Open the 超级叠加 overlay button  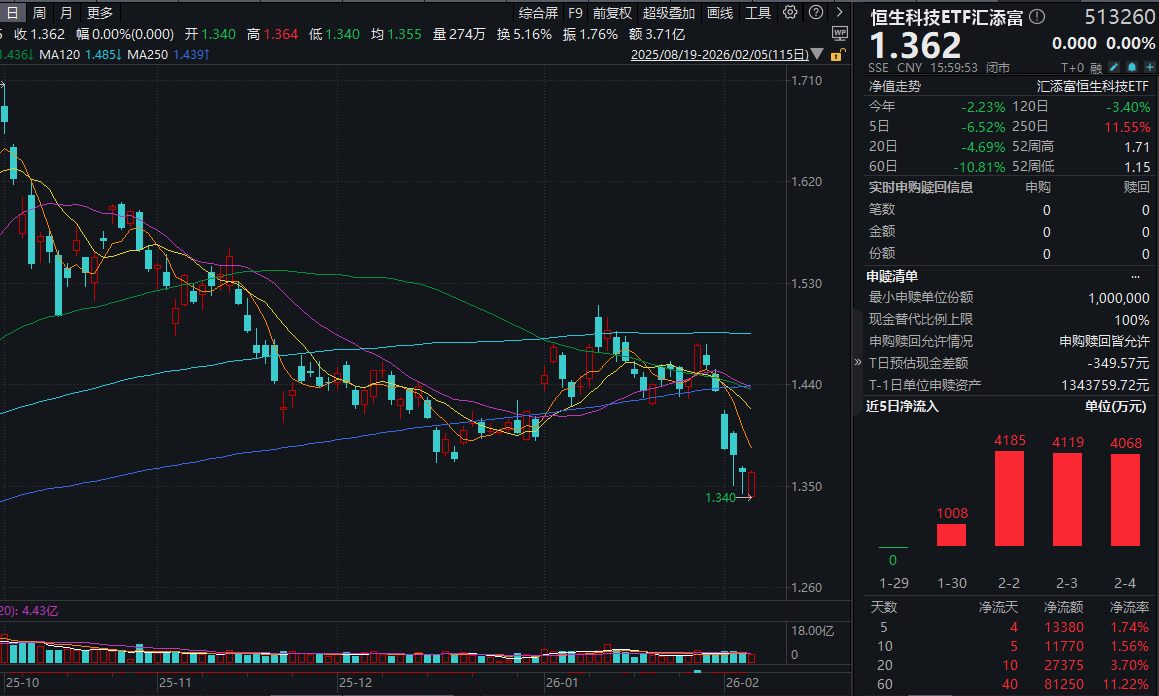[668, 13]
